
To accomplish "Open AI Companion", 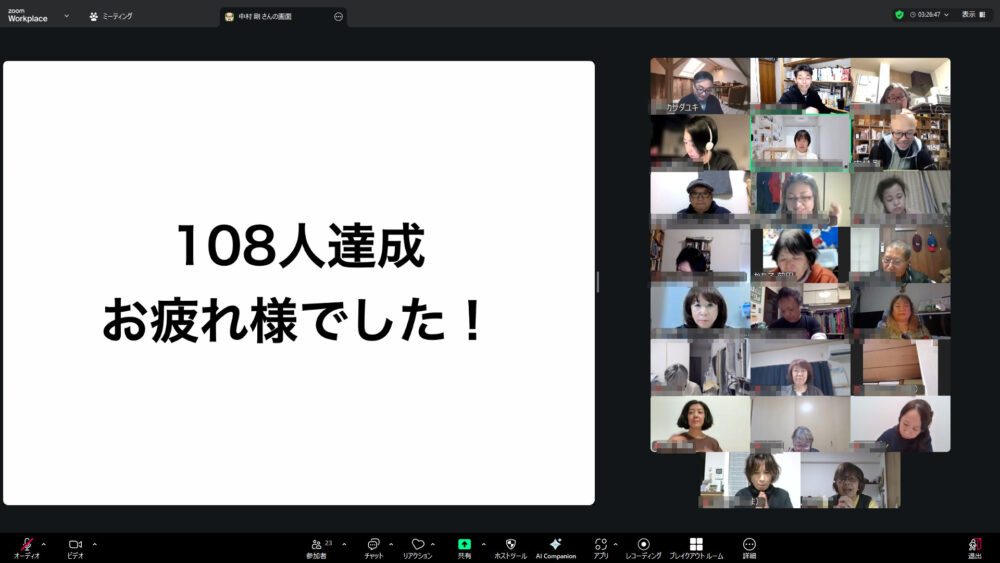I will pyautogui.click(x=555, y=544).
